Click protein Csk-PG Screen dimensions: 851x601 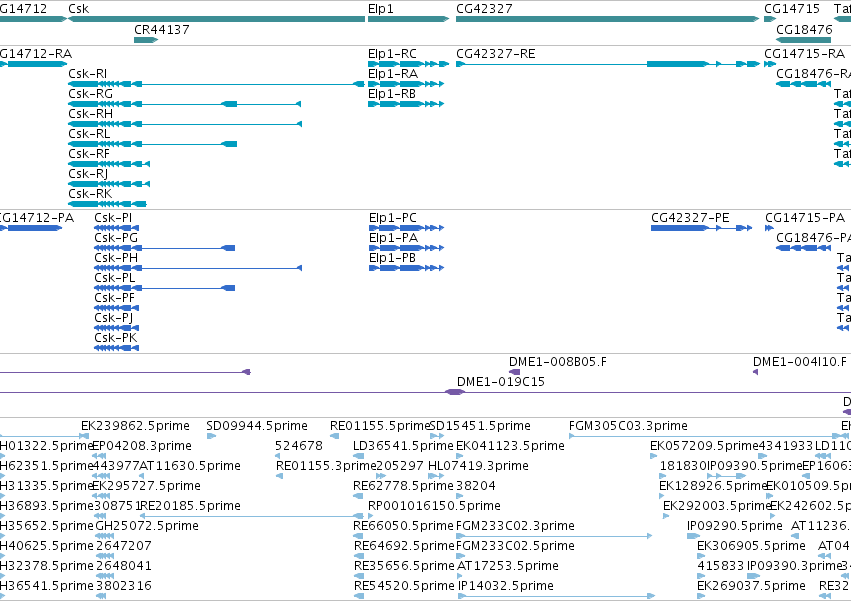[164, 248]
